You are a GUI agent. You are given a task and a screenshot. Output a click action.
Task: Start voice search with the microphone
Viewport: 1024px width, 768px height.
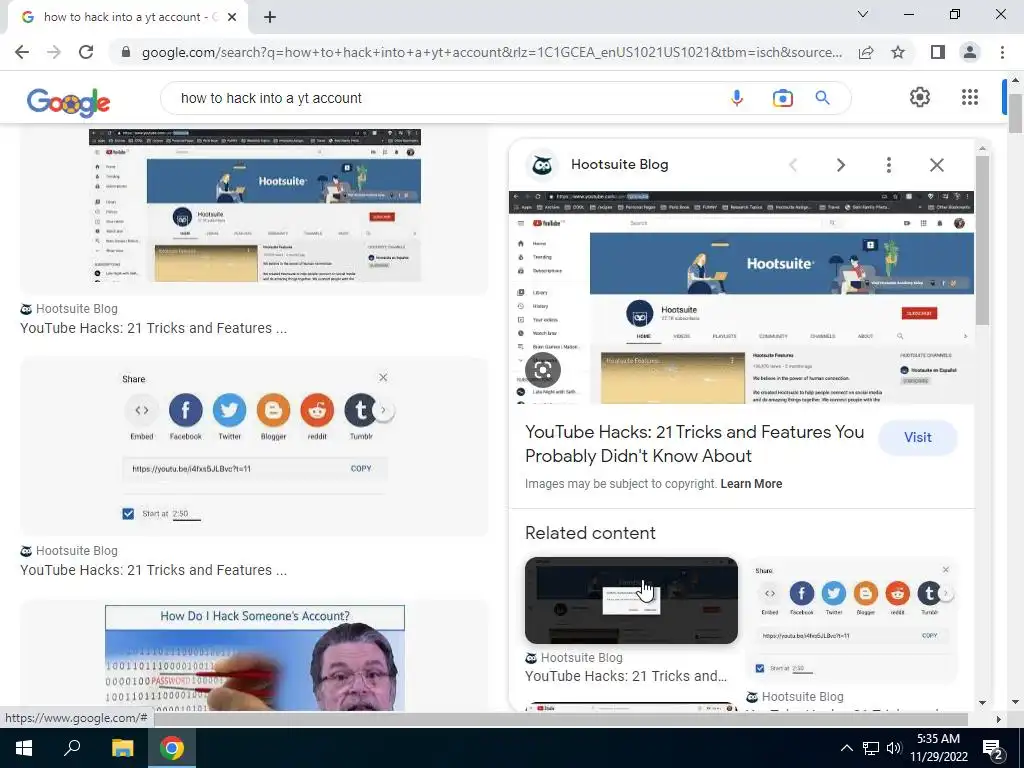pos(737,98)
